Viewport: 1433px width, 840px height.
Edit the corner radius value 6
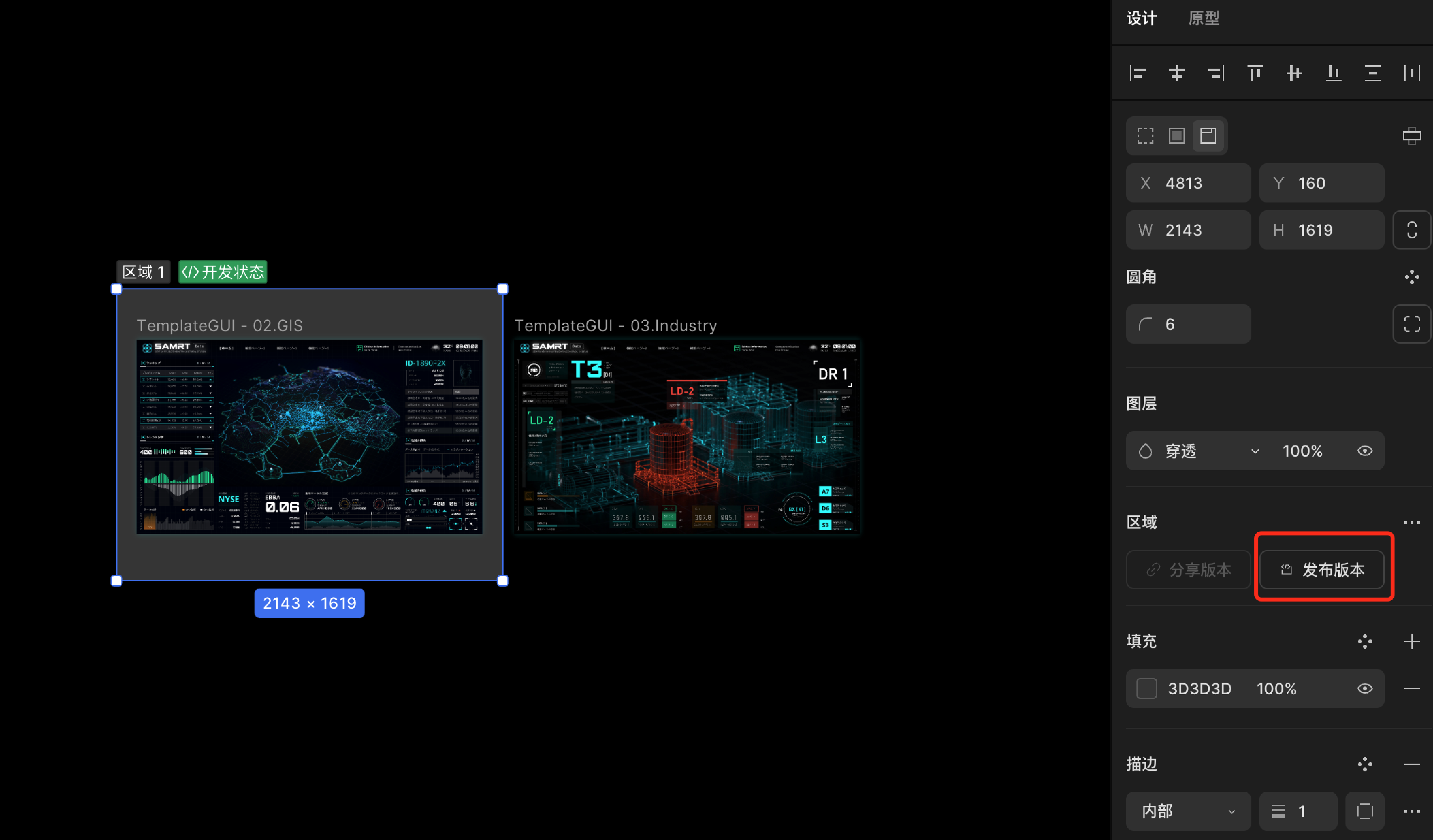point(1189,324)
